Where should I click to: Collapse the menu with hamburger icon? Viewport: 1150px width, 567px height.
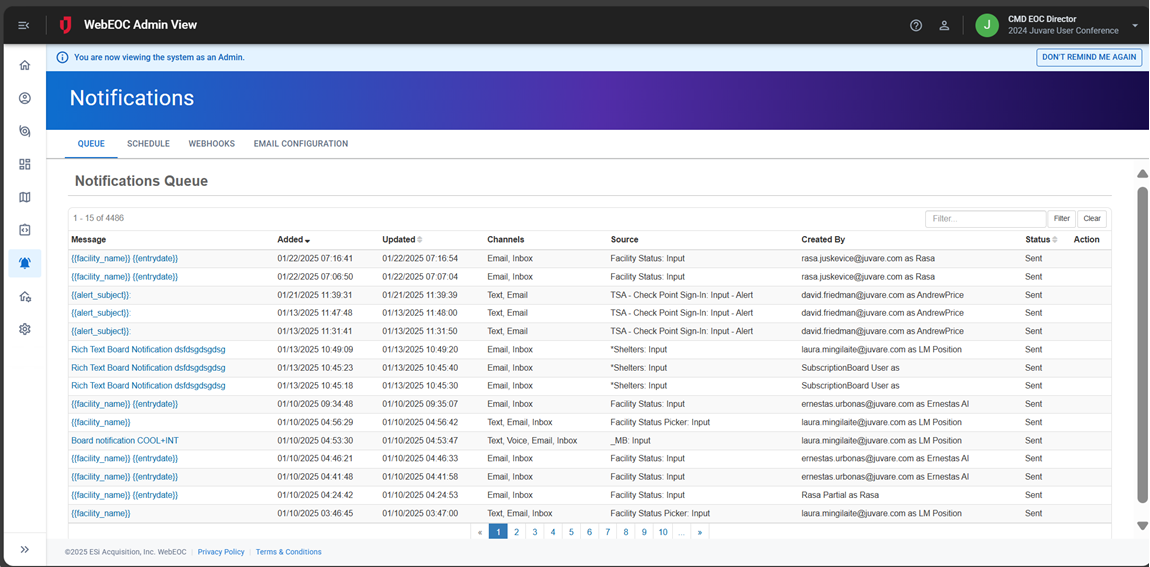24,25
